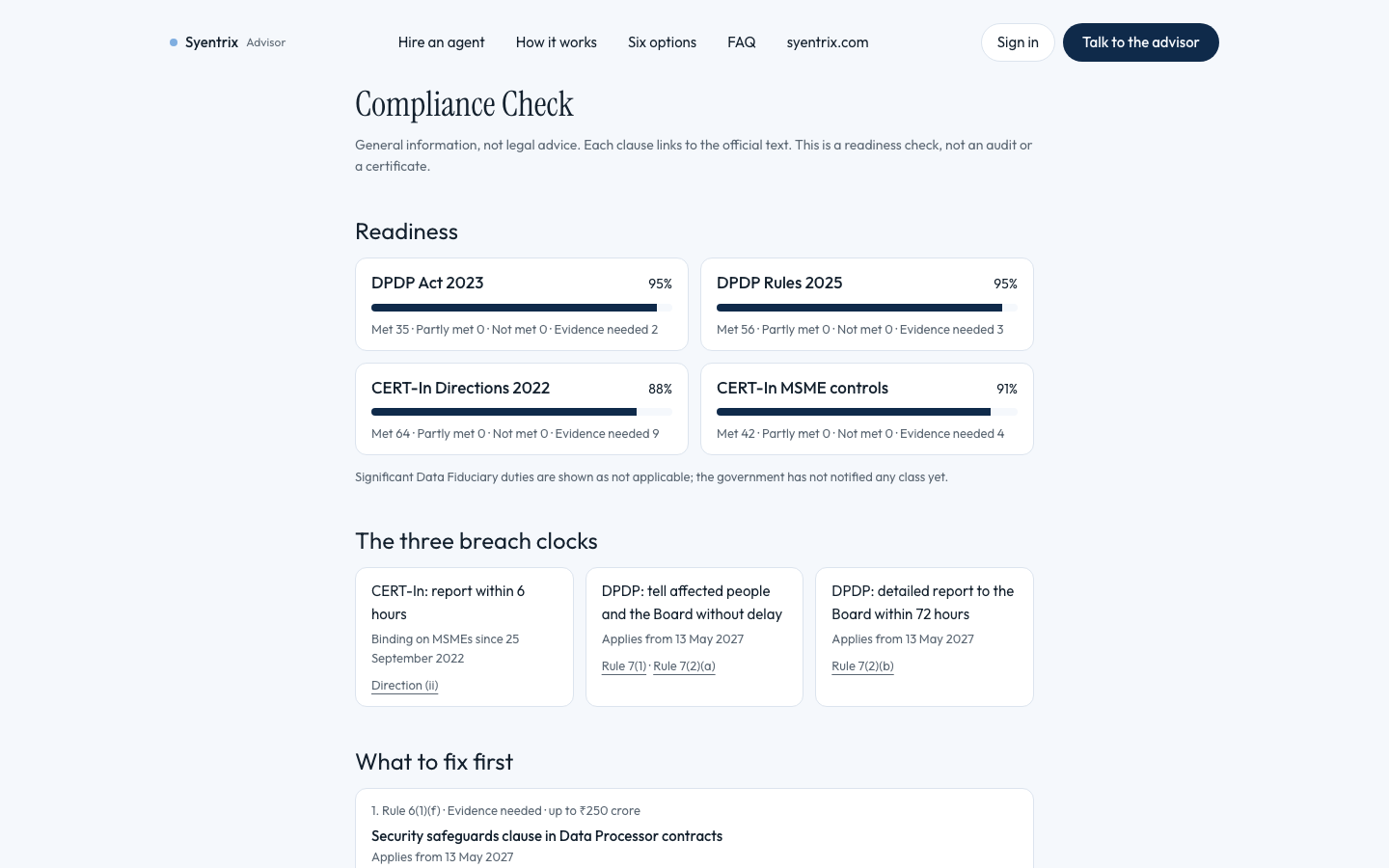Open the Rule 7(1) link
1389x868 pixels.
tap(624, 666)
